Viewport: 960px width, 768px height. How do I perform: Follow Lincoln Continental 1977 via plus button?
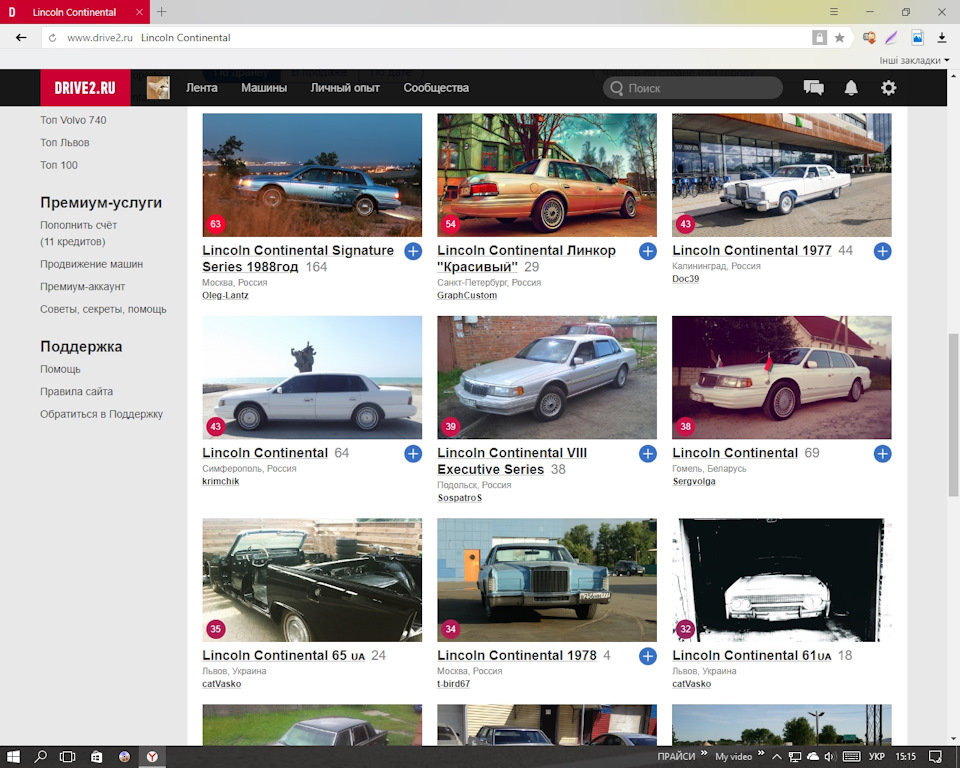coord(882,251)
